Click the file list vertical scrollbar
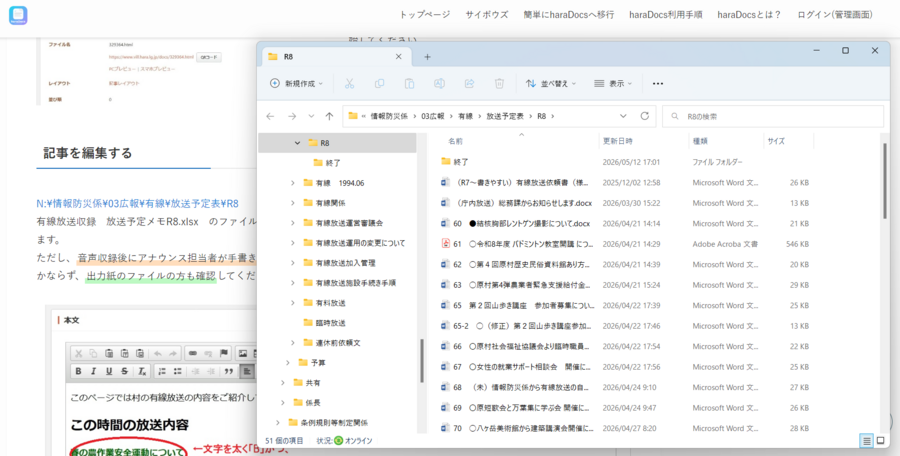 (x=886, y=181)
